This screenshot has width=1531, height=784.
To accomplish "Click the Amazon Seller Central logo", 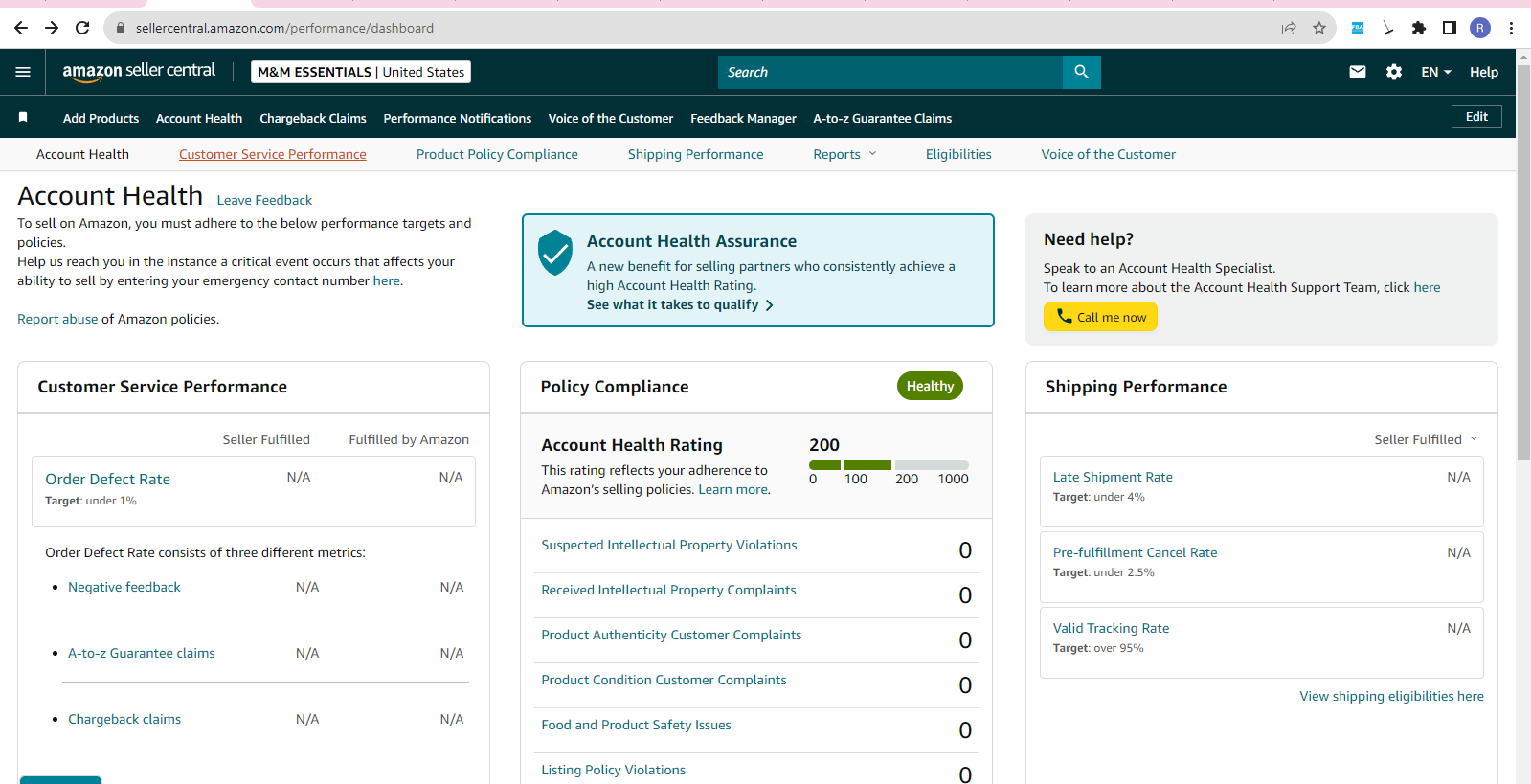I will pyautogui.click(x=139, y=72).
